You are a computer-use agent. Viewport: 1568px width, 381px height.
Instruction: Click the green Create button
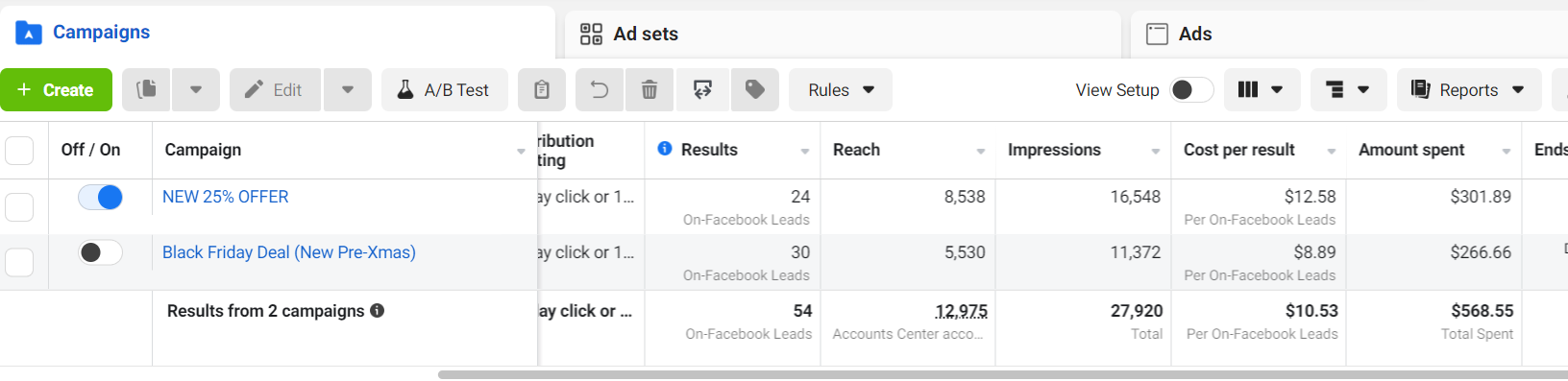(56, 90)
